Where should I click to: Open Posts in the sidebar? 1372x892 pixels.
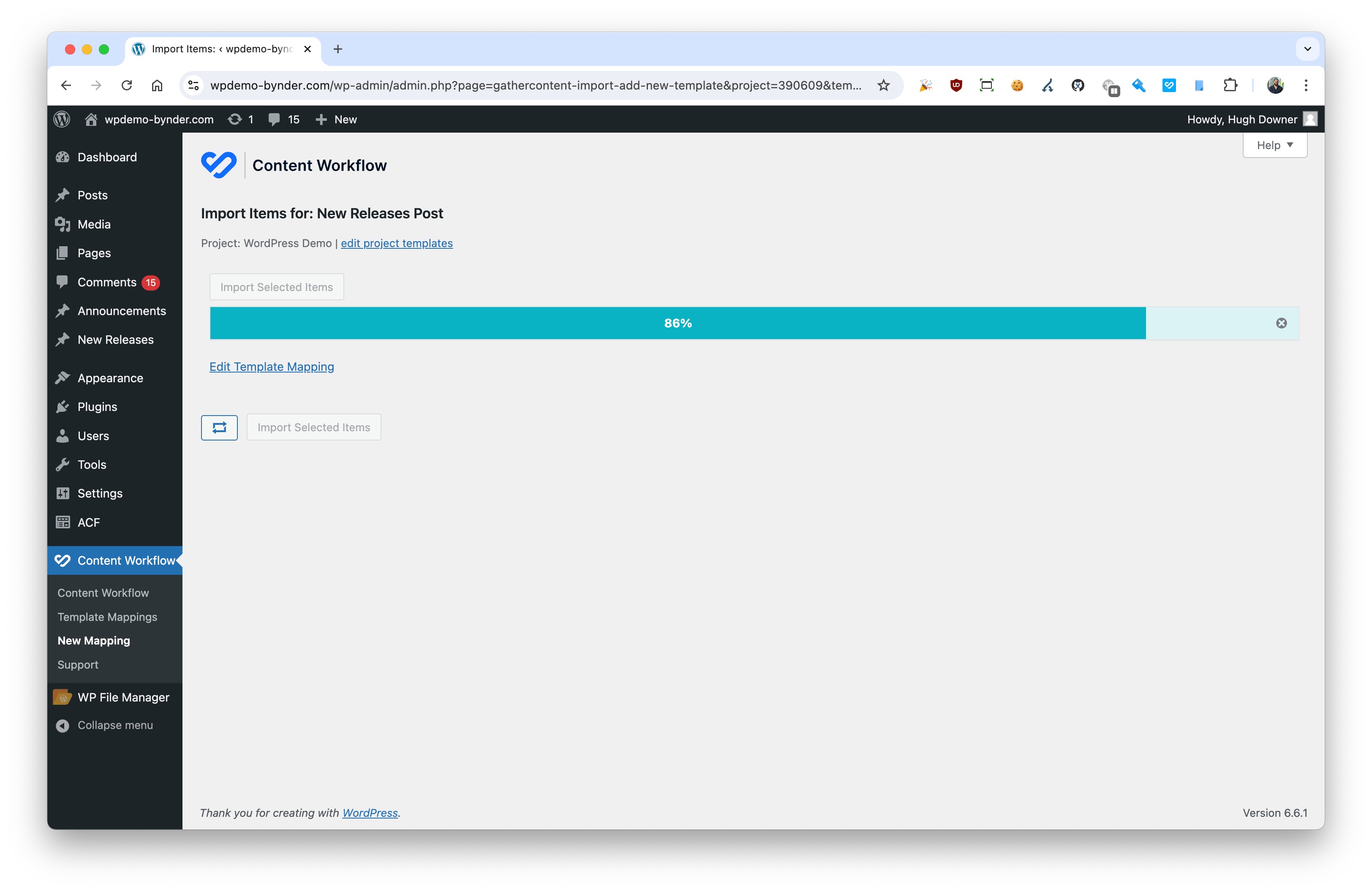pos(115,196)
